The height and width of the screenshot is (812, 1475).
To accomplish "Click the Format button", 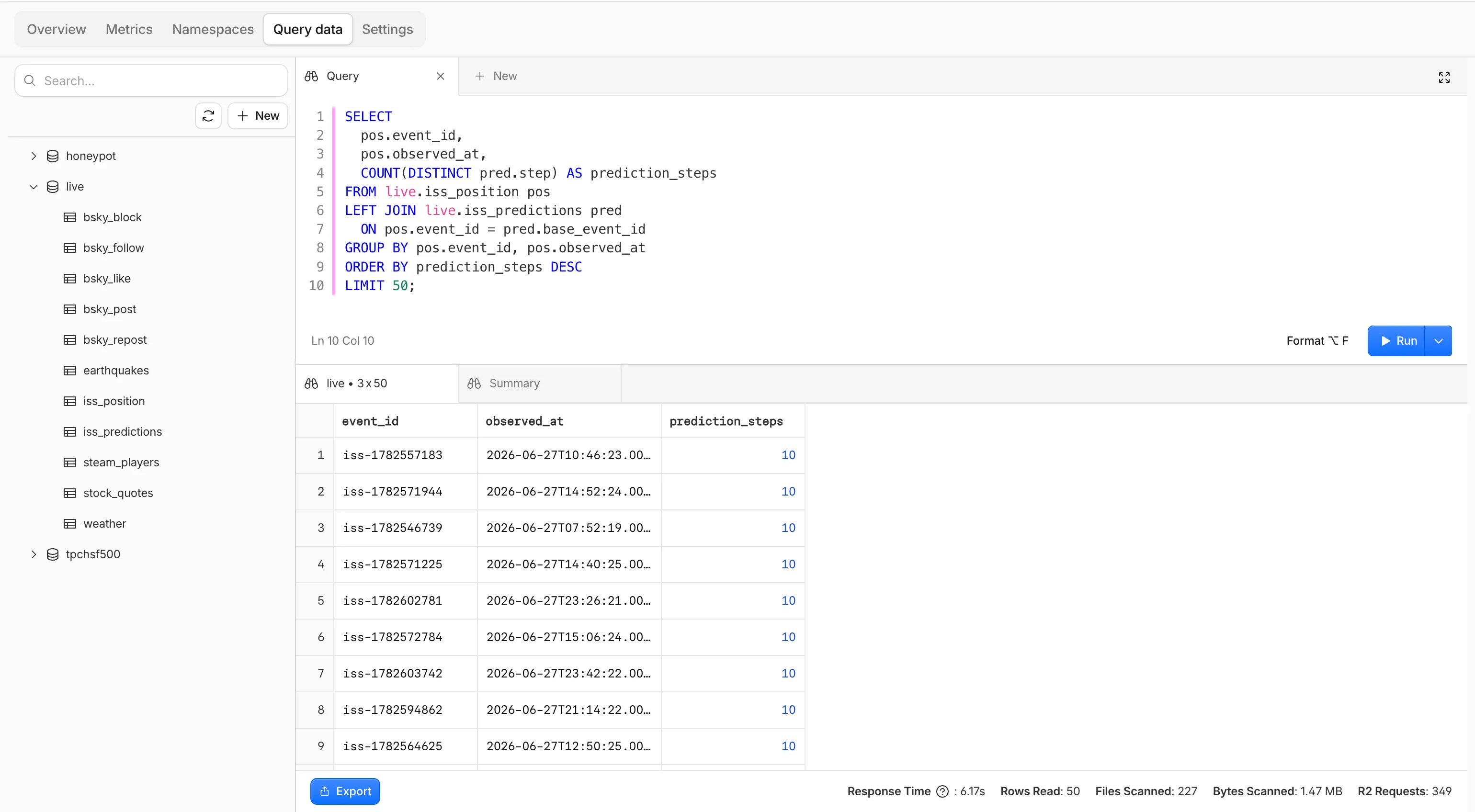I will pos(1317,341).
